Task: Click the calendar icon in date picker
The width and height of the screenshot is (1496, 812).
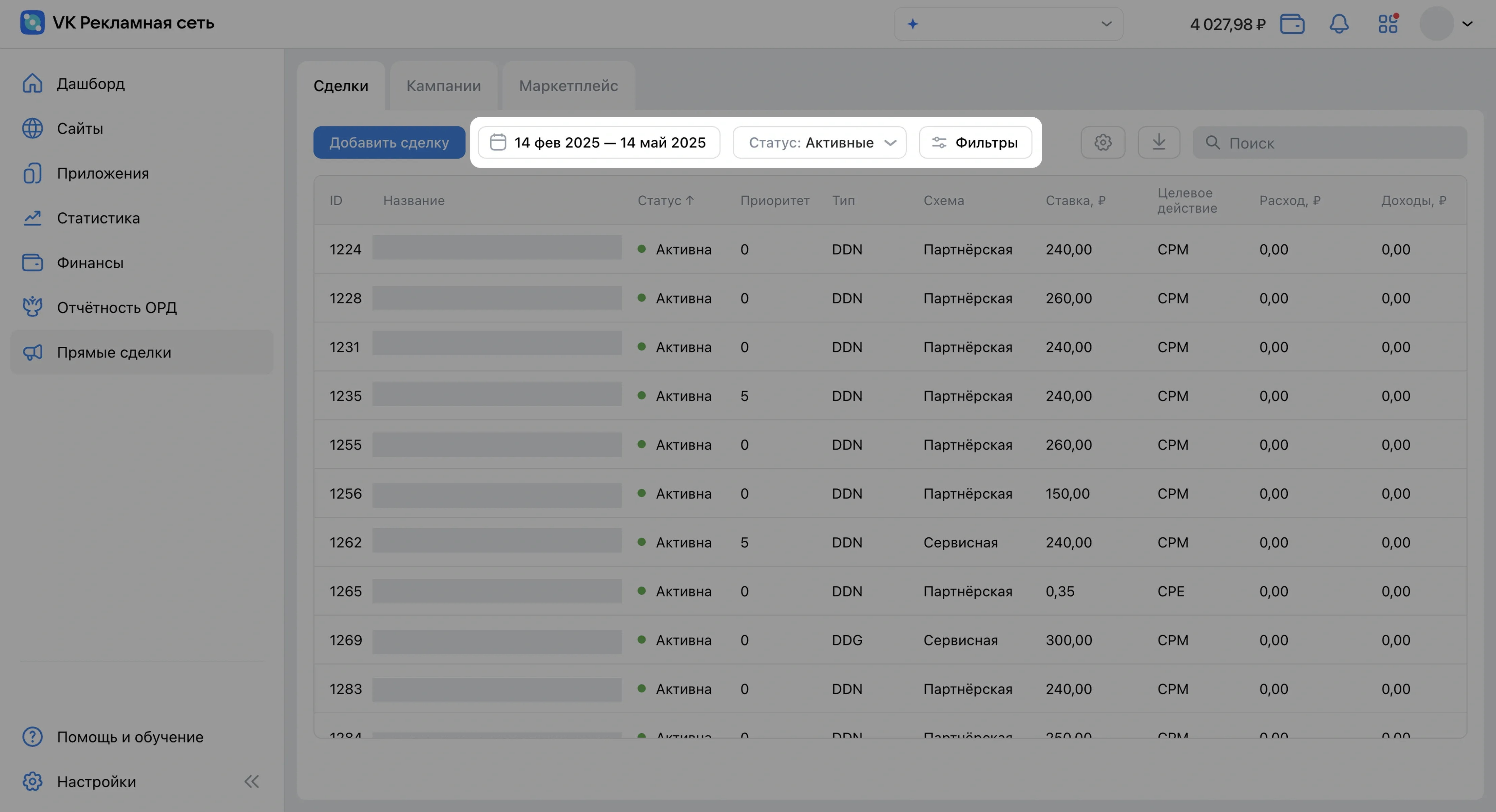Action: tap(498, 142)
